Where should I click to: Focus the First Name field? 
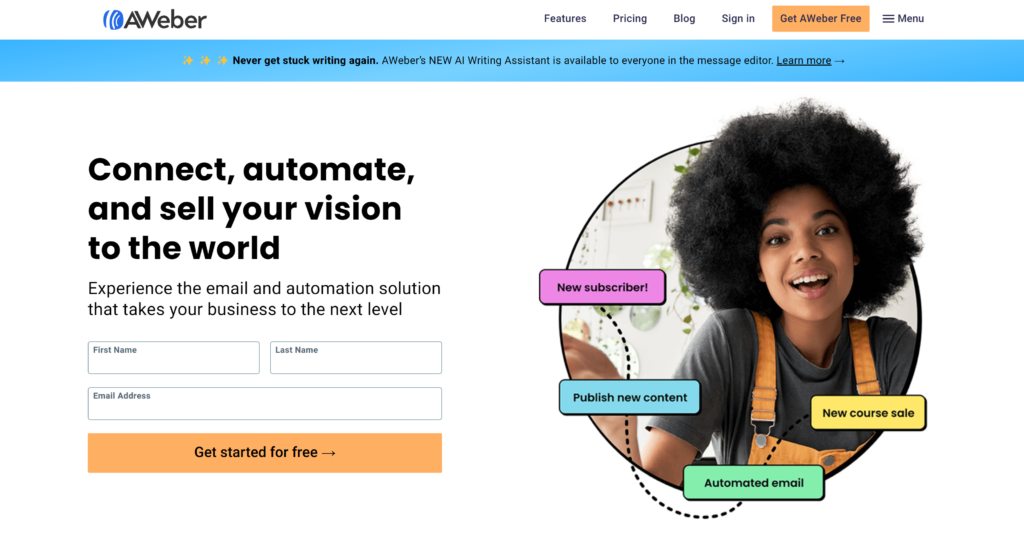pyautogui.click(x=174, y=357)
